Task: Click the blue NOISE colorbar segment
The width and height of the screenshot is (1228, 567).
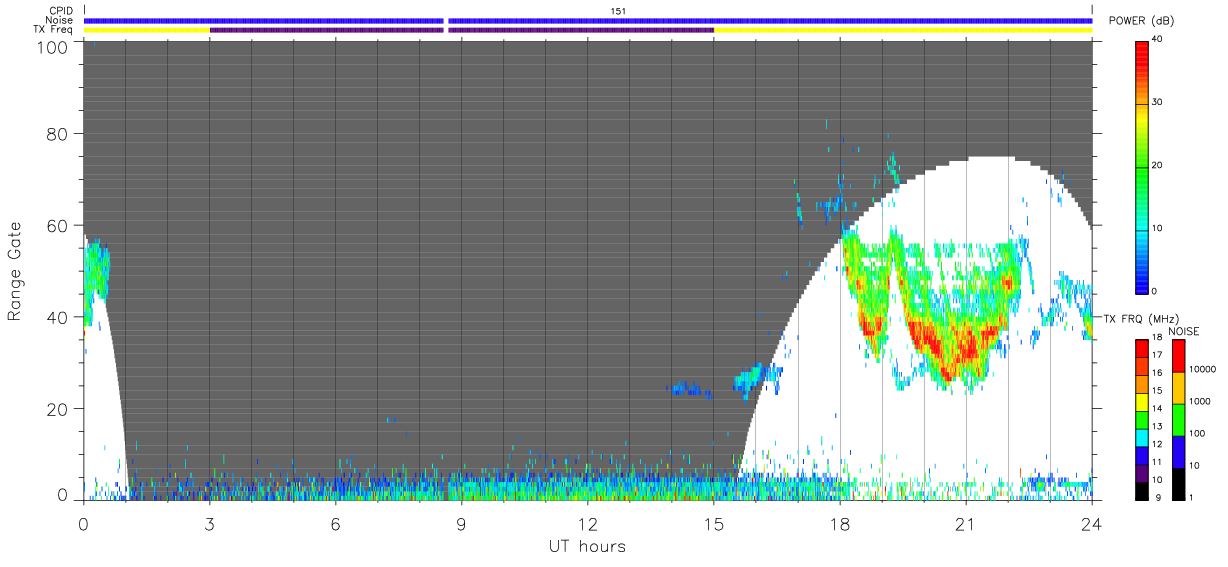Action: coord(1179,452)
